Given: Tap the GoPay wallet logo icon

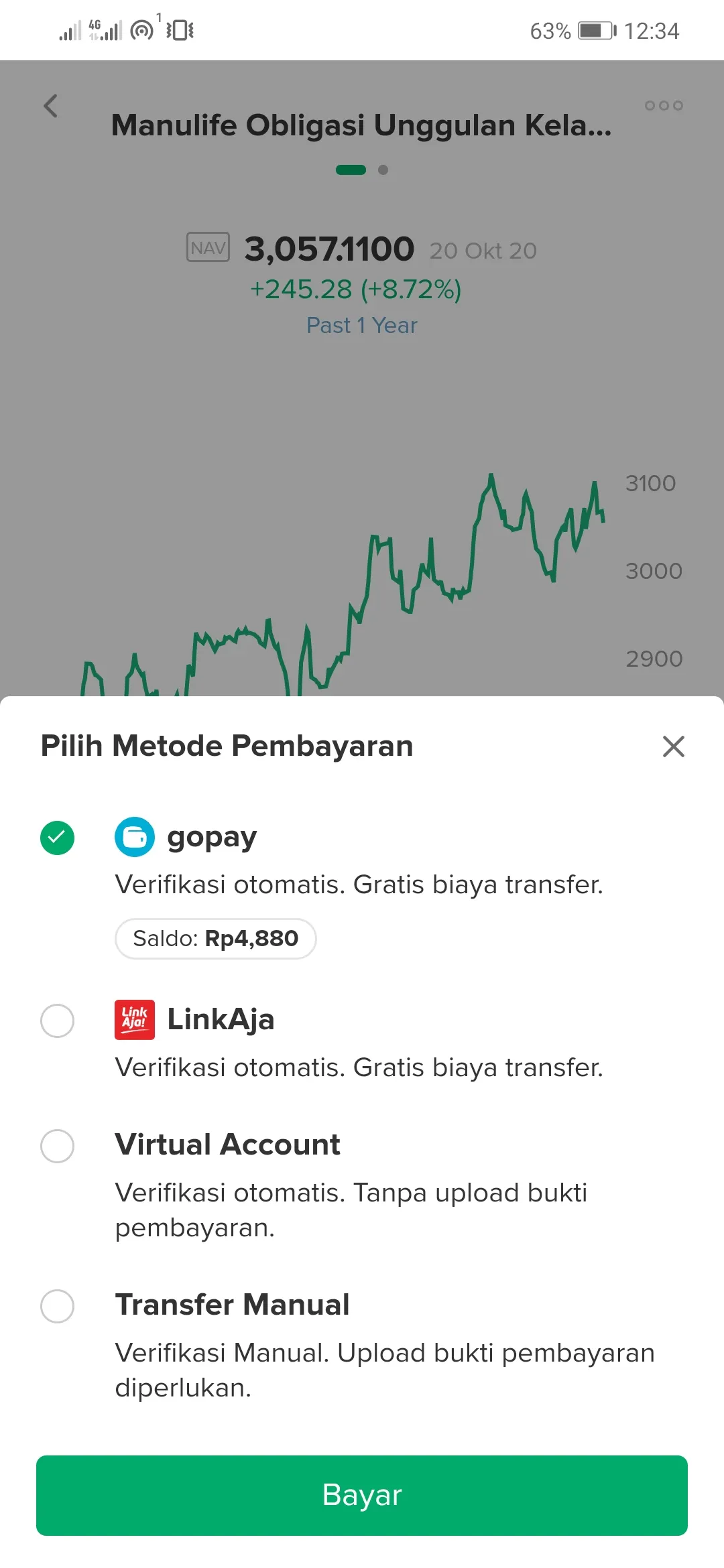Looking at the screenshot, I should pos(135,837).
